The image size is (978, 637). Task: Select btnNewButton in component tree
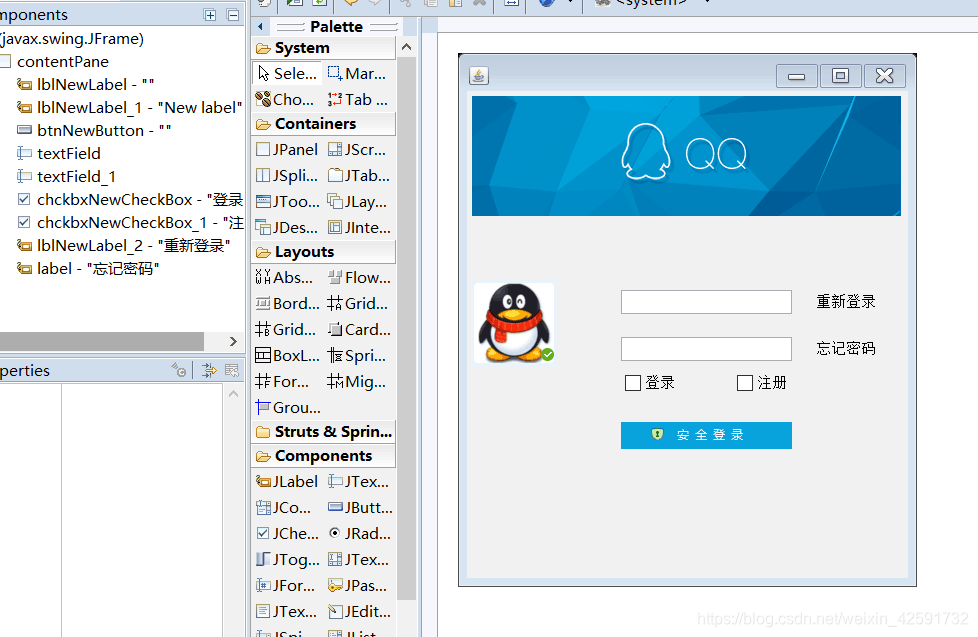pos(94,130)
